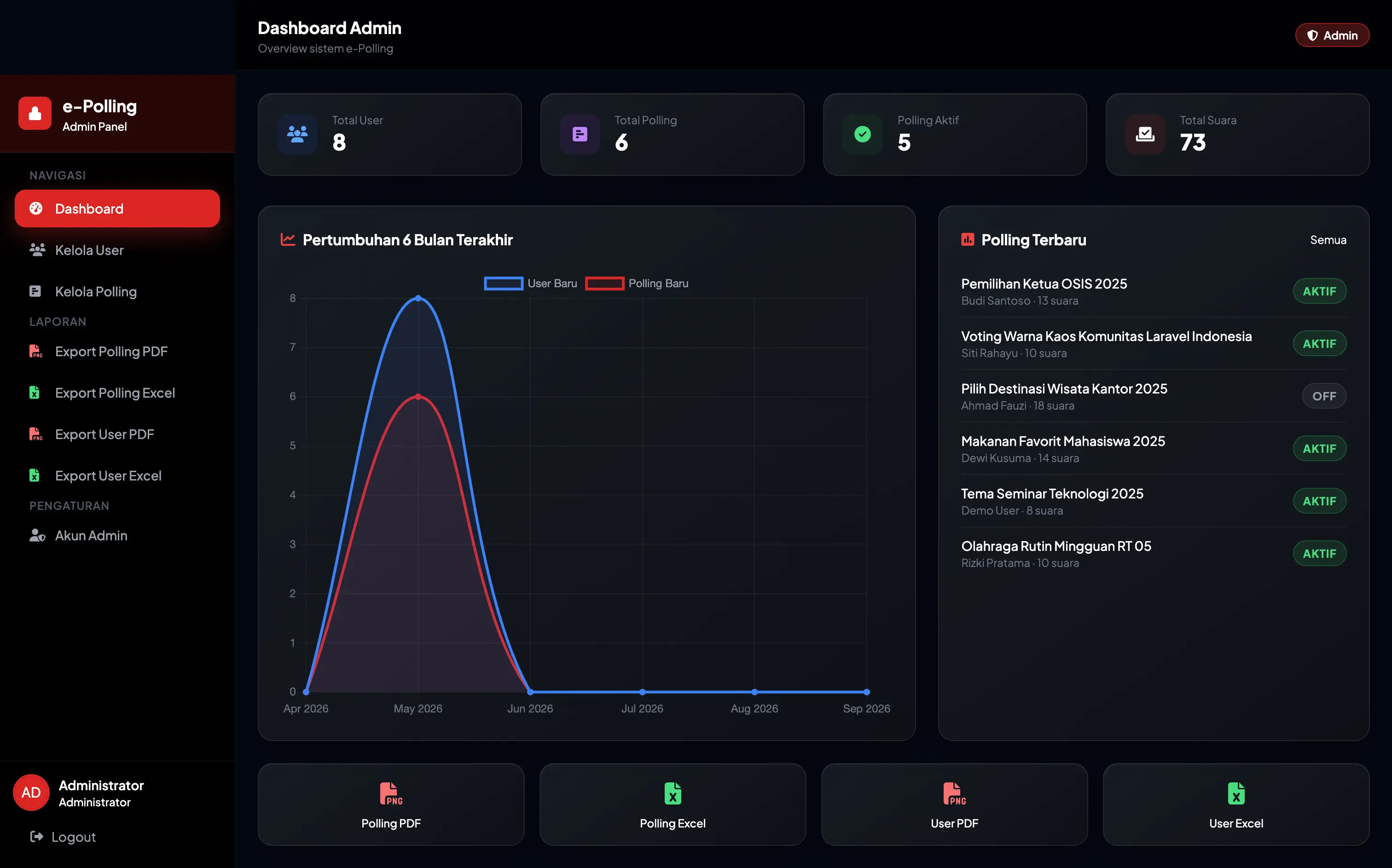
Task: Click the OFF badge for Pilih Destinasi Wisata
Action: [1324, 396]
